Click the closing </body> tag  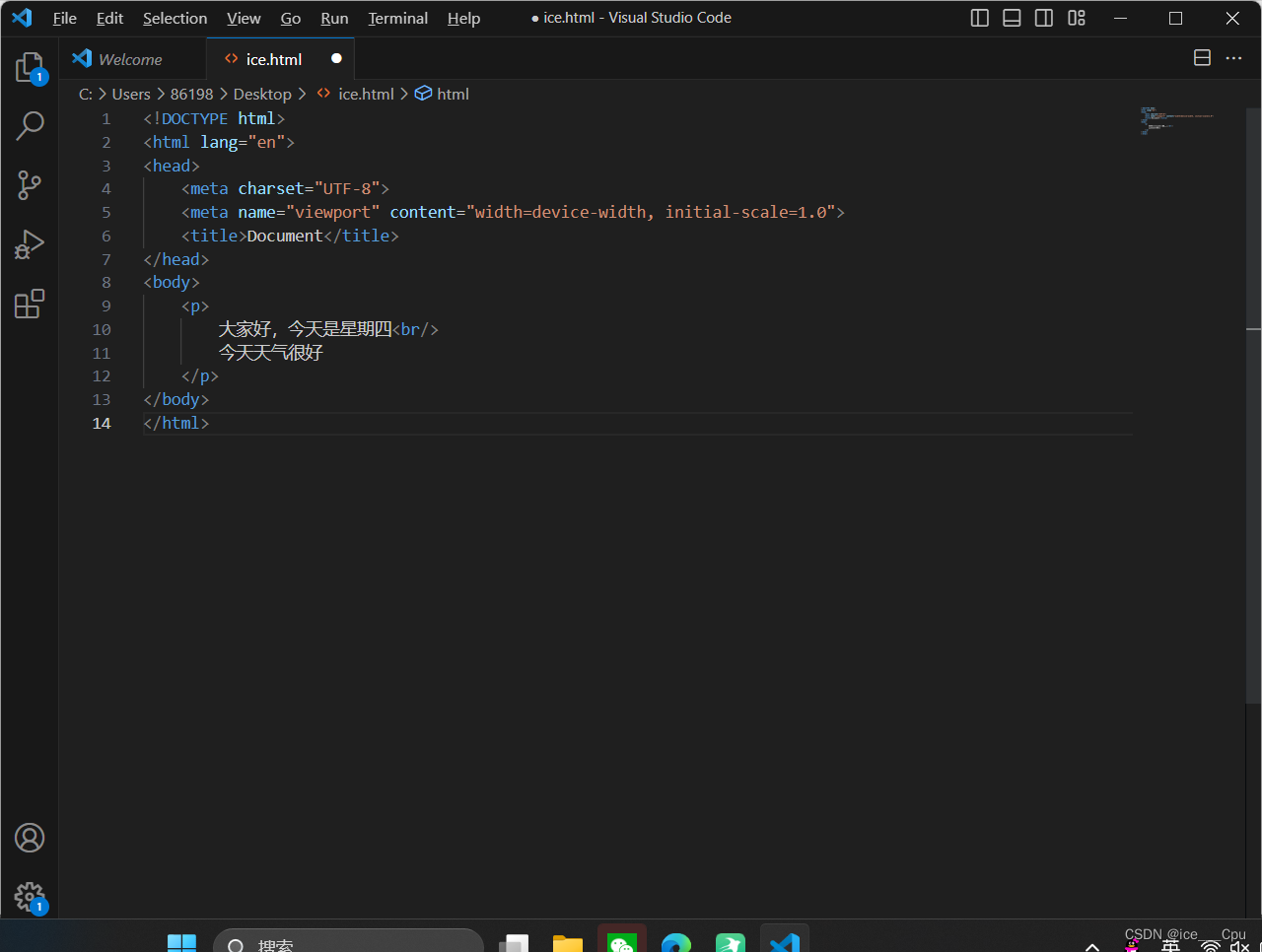click(175, 399)
